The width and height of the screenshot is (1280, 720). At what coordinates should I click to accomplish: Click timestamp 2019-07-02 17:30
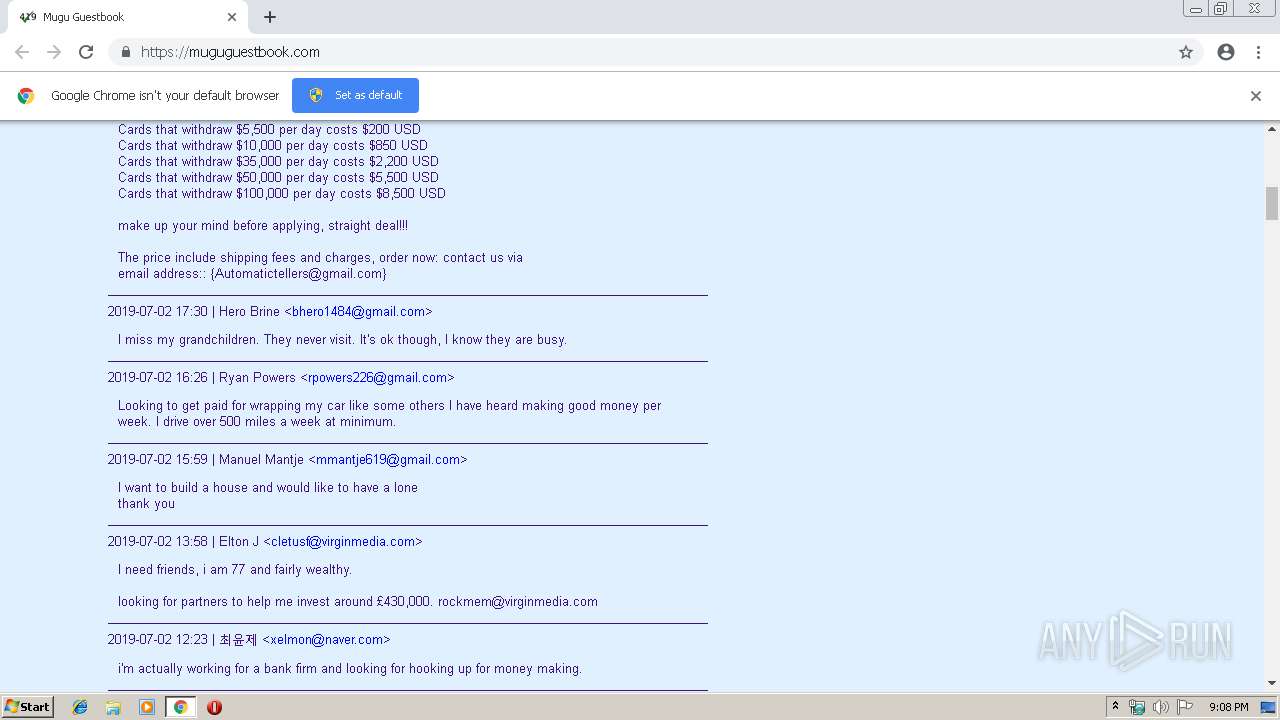[158, 312]
